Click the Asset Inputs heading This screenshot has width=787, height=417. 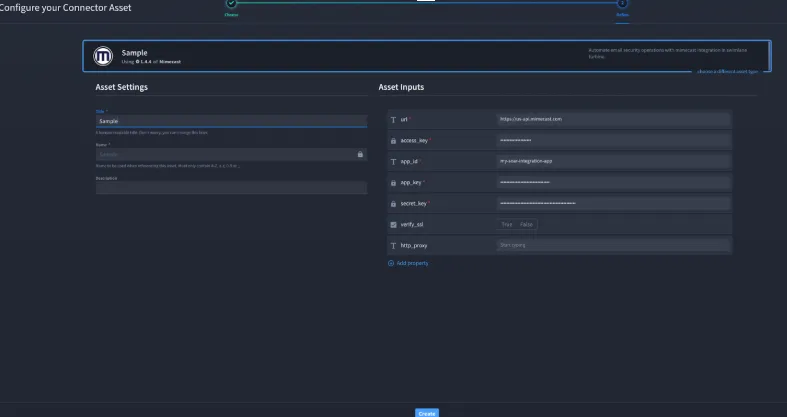[x=401, y=87]
